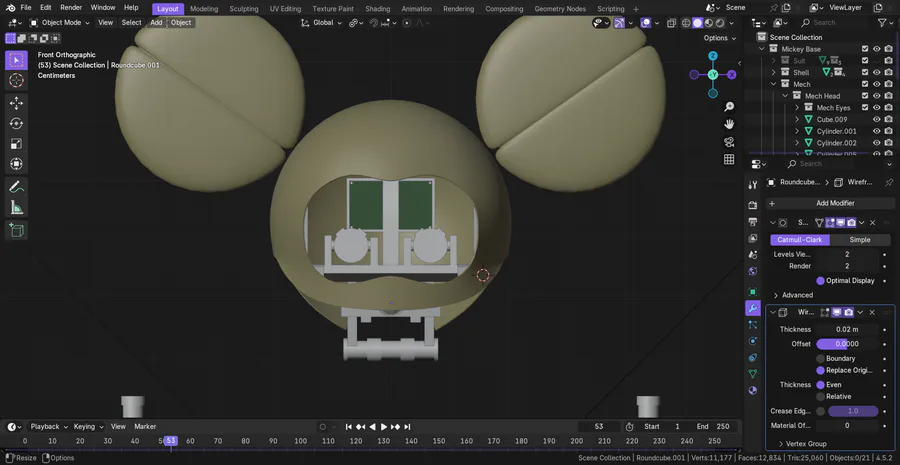
Task: Open the outliner filter dropdown
Action: pos(884,22)
